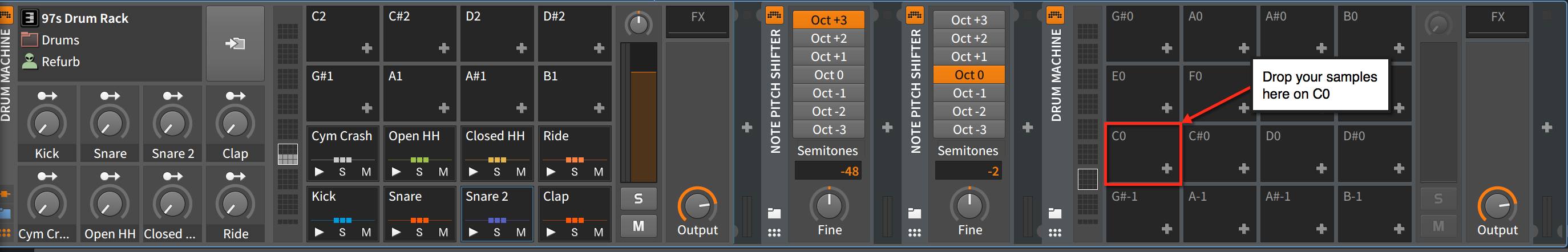Click the device icon above the empty Drum Machine
This screenshot has width=1568, height=252.
pos(1055,15)
